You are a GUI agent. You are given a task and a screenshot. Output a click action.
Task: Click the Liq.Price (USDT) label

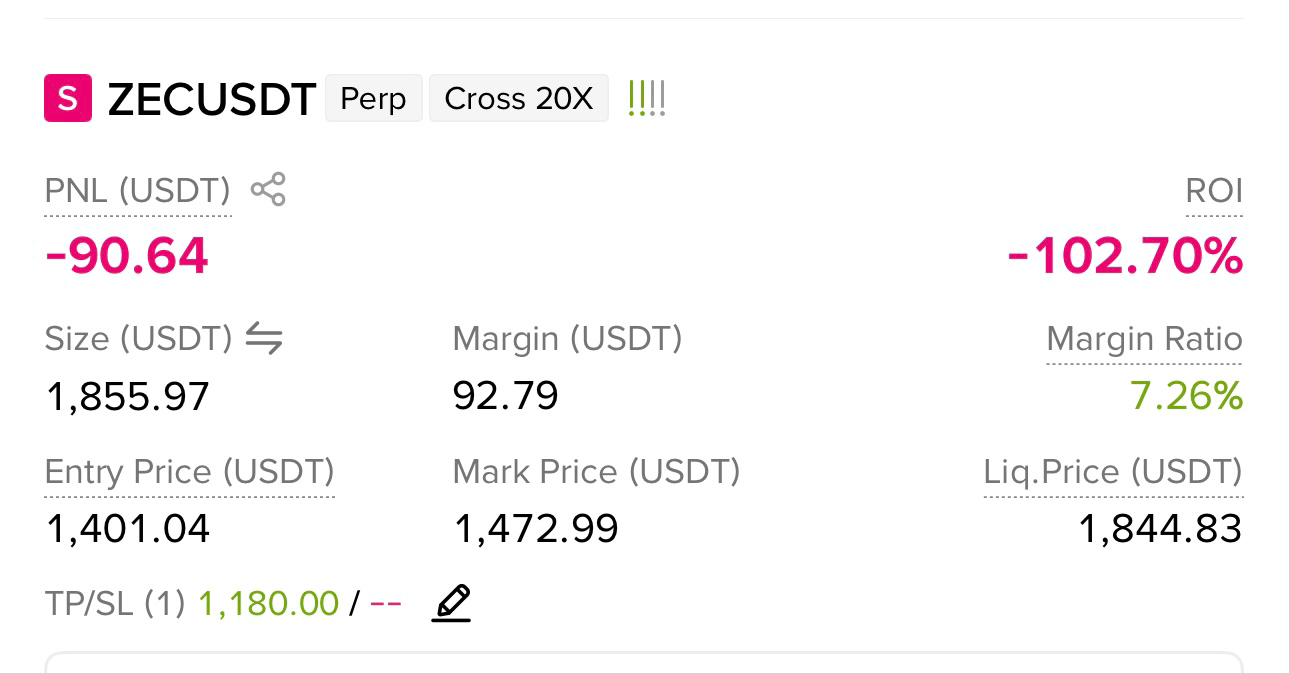[1113, 472]
